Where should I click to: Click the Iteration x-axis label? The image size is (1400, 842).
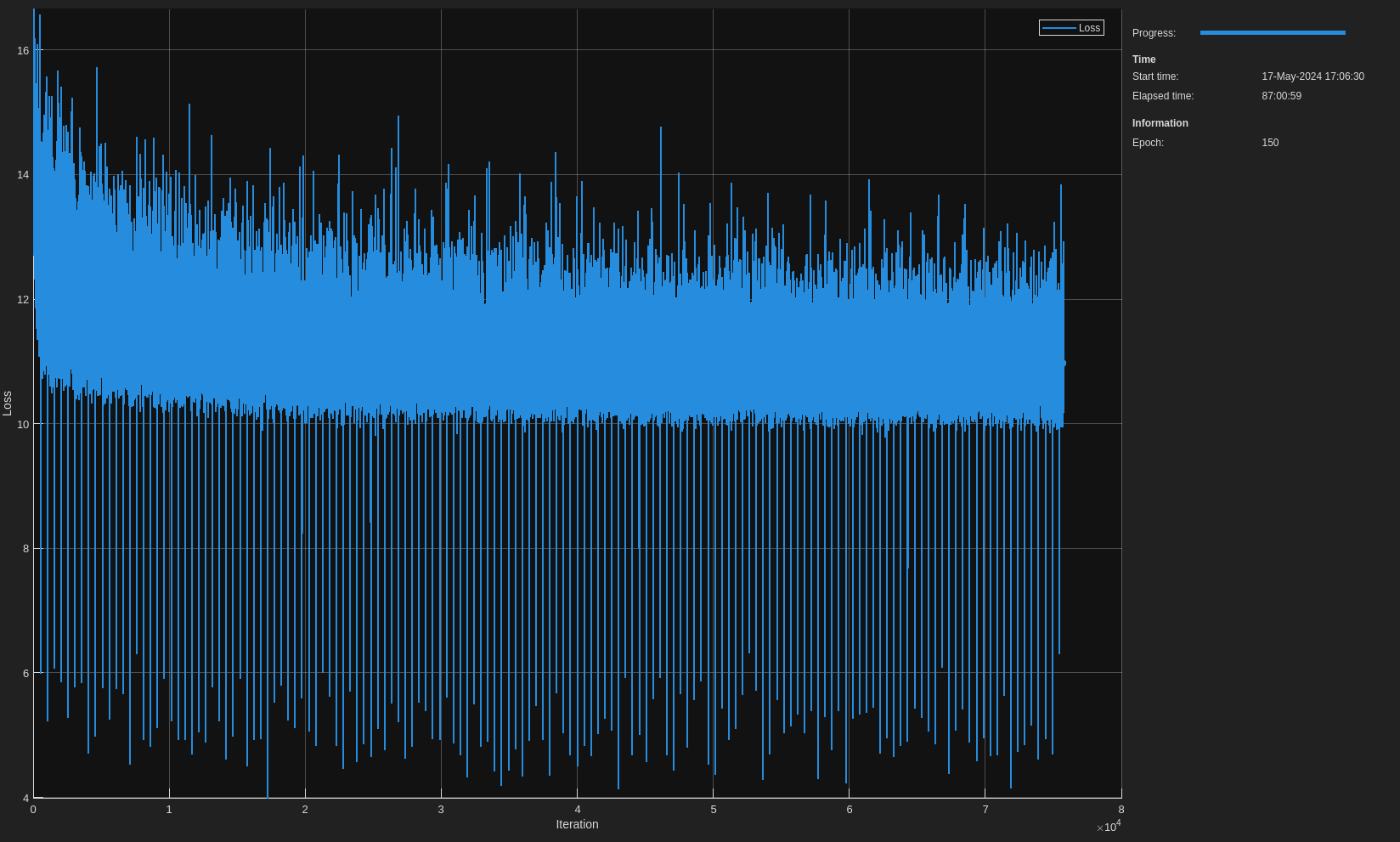(577, 824)
